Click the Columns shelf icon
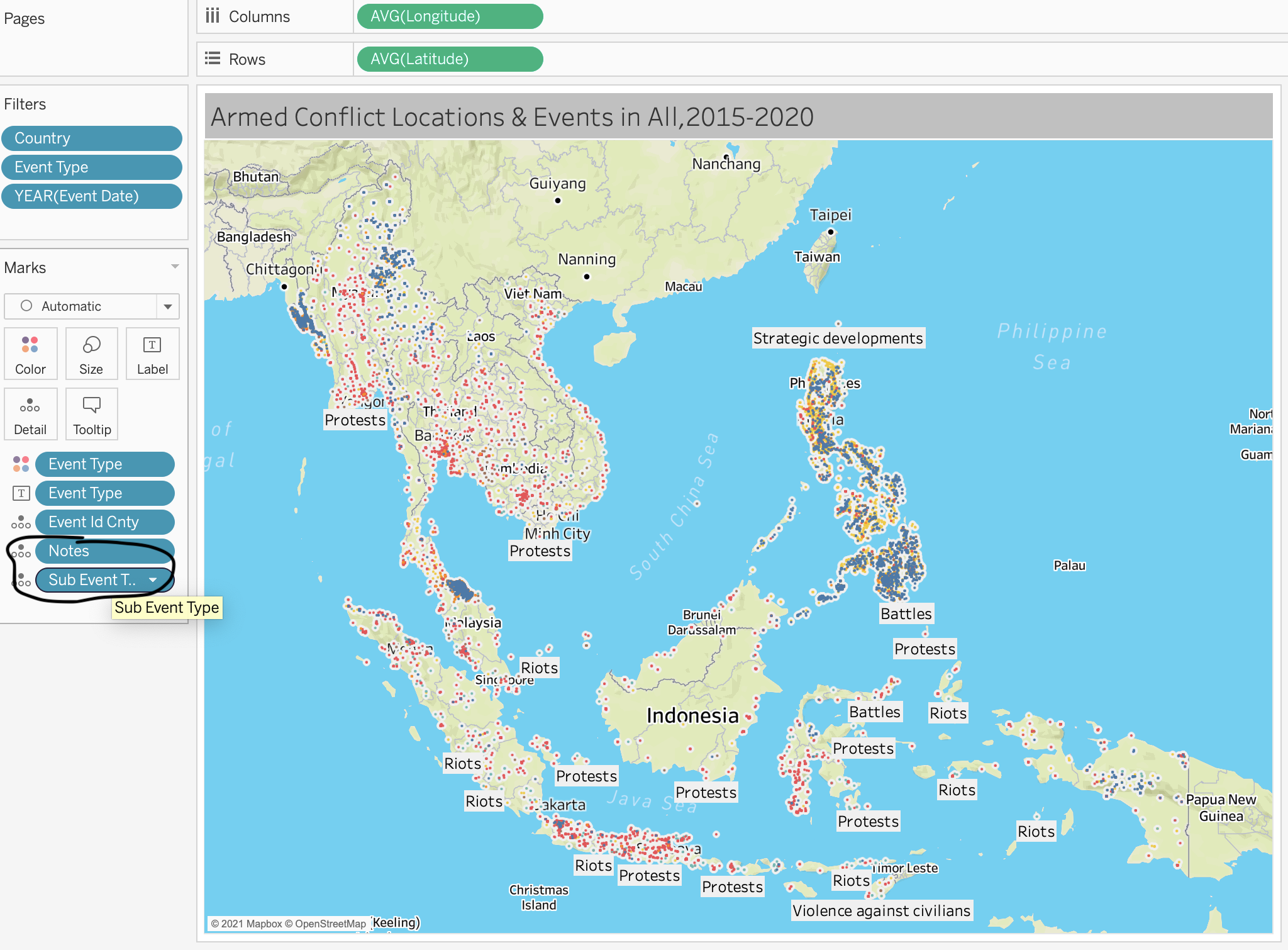Screen dimensions: 1288x950 [213, 16]
